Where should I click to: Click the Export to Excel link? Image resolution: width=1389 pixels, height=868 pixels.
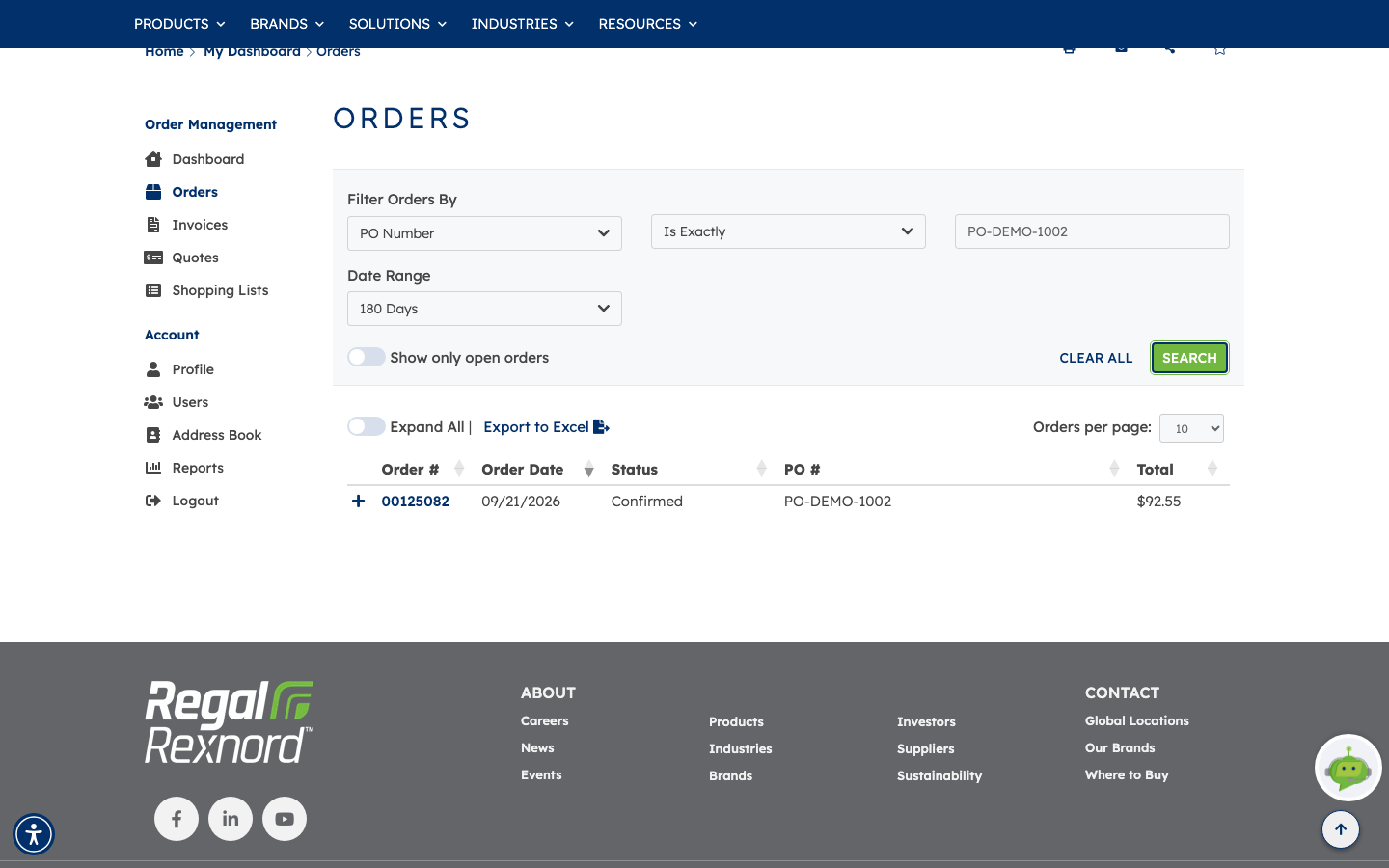(546, 427)
